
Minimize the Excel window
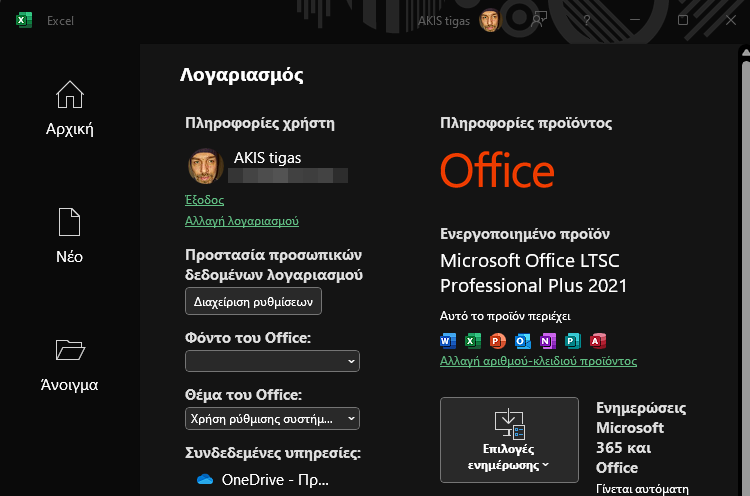pyautogui.click(x=635, y=20)
